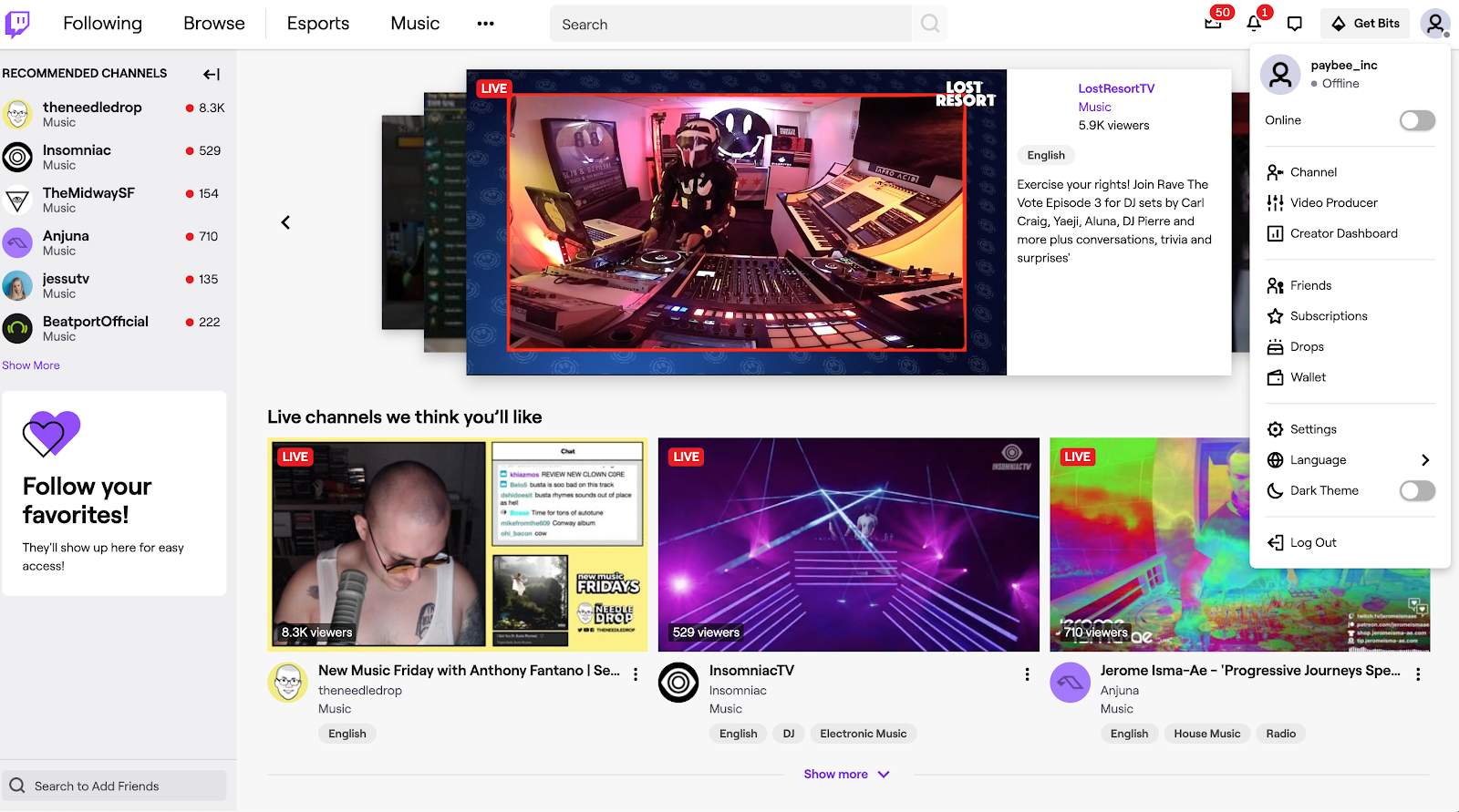Open the notifications bell icon
This screenshot has height=812, width=1459.
click(1254, 24)
